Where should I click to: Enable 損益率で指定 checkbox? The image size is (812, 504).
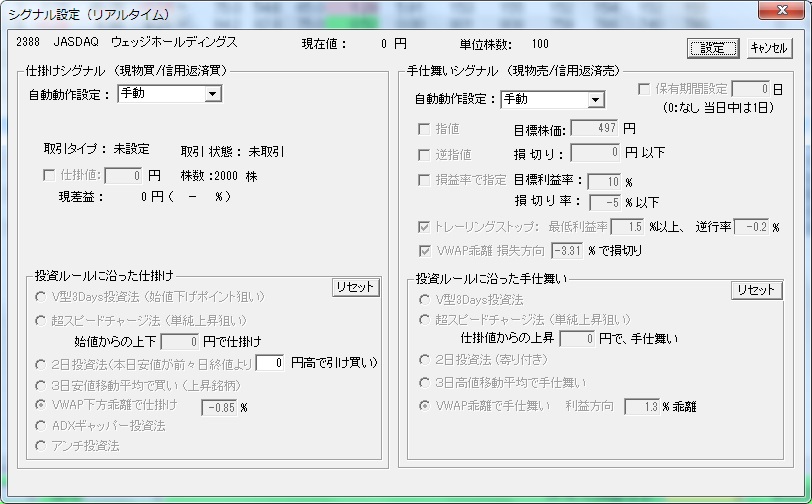click(424, 180)
